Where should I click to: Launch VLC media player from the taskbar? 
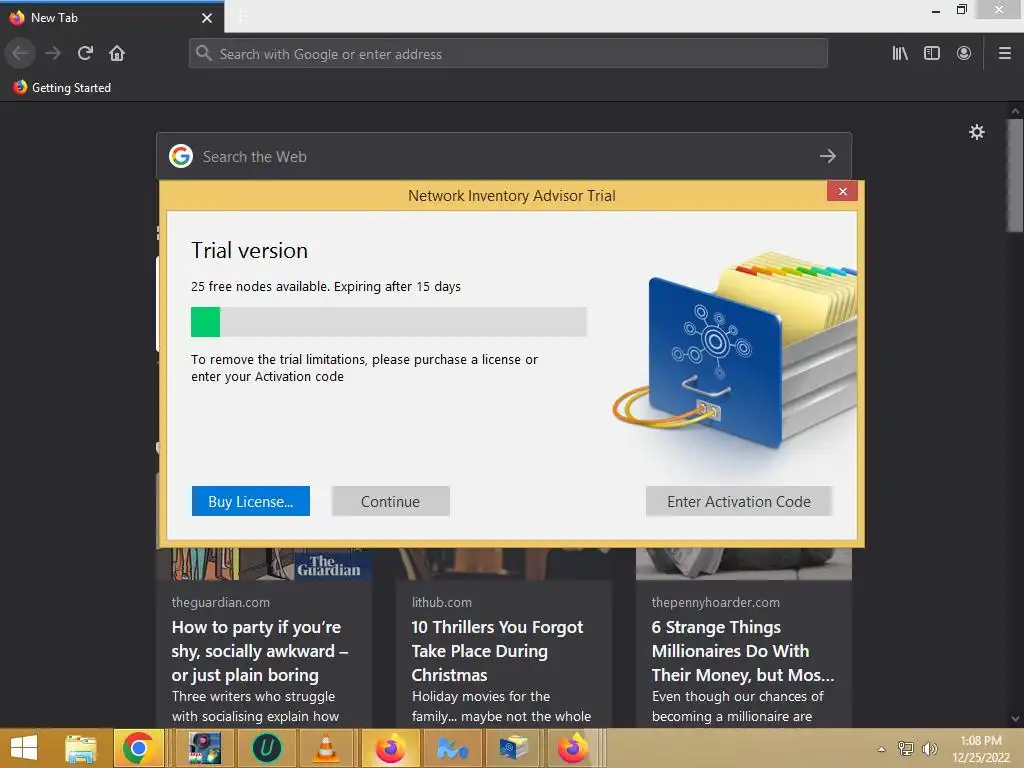326,748
